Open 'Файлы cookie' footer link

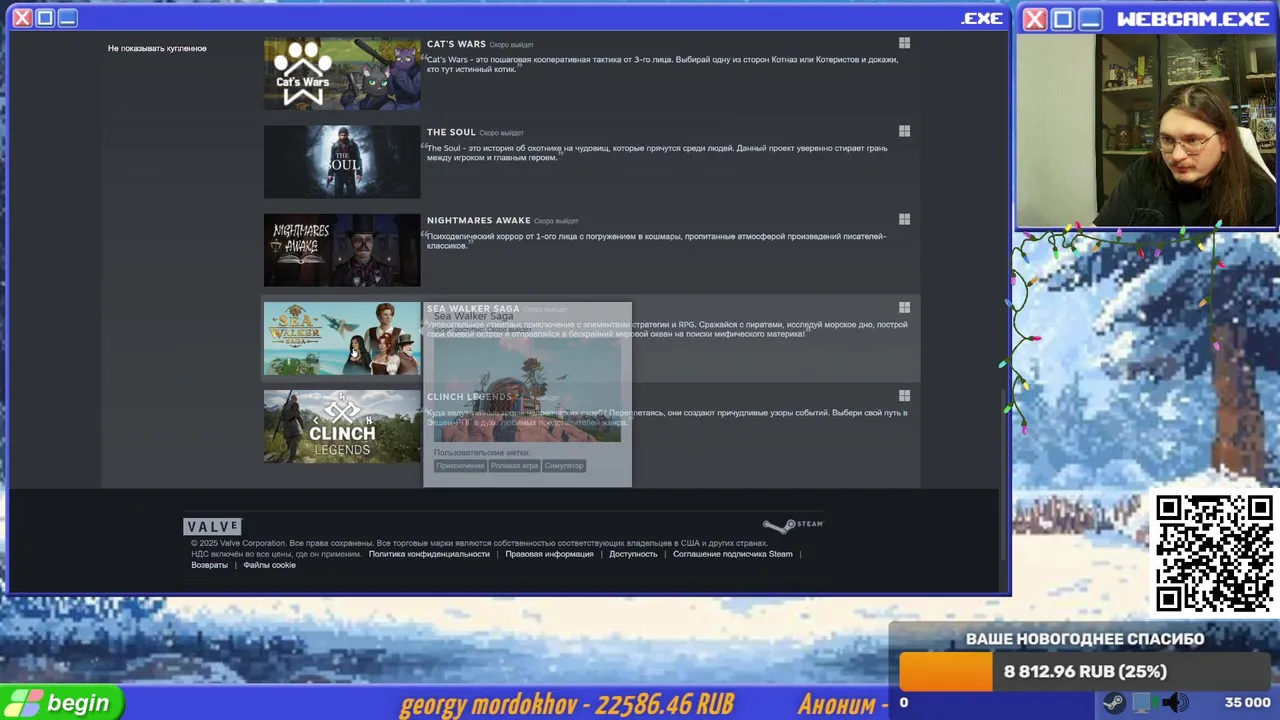point(269,565)
